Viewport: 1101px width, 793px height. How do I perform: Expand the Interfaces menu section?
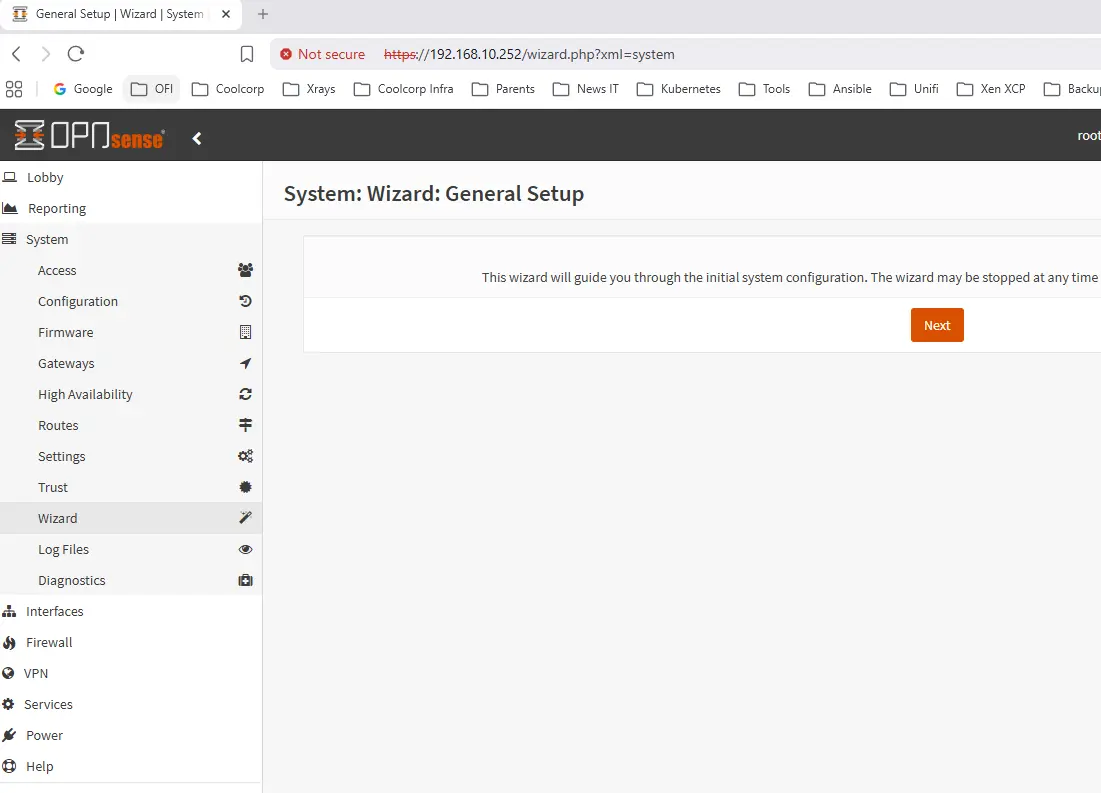pos(54,611)
